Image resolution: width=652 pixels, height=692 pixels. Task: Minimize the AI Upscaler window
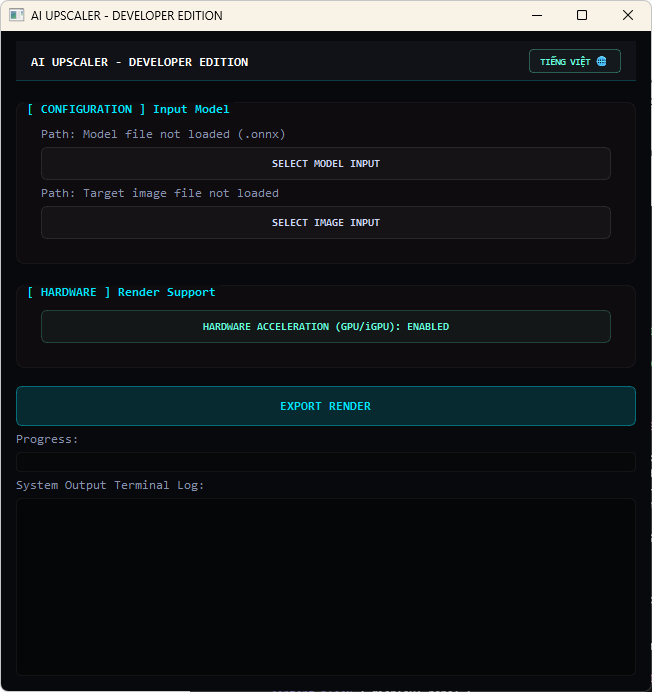[x=537, y=15]
